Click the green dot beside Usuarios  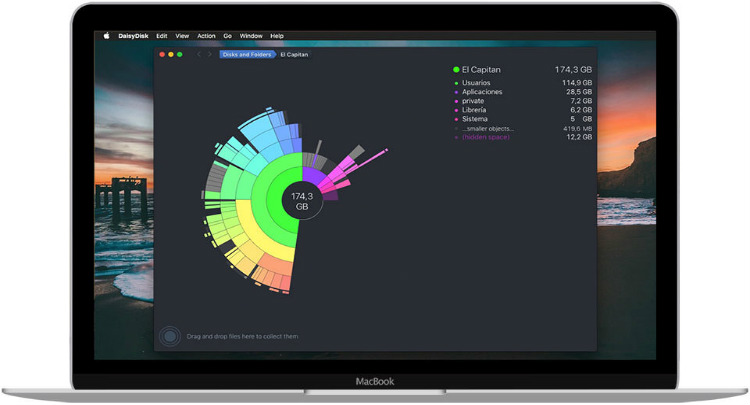(456, 83)
